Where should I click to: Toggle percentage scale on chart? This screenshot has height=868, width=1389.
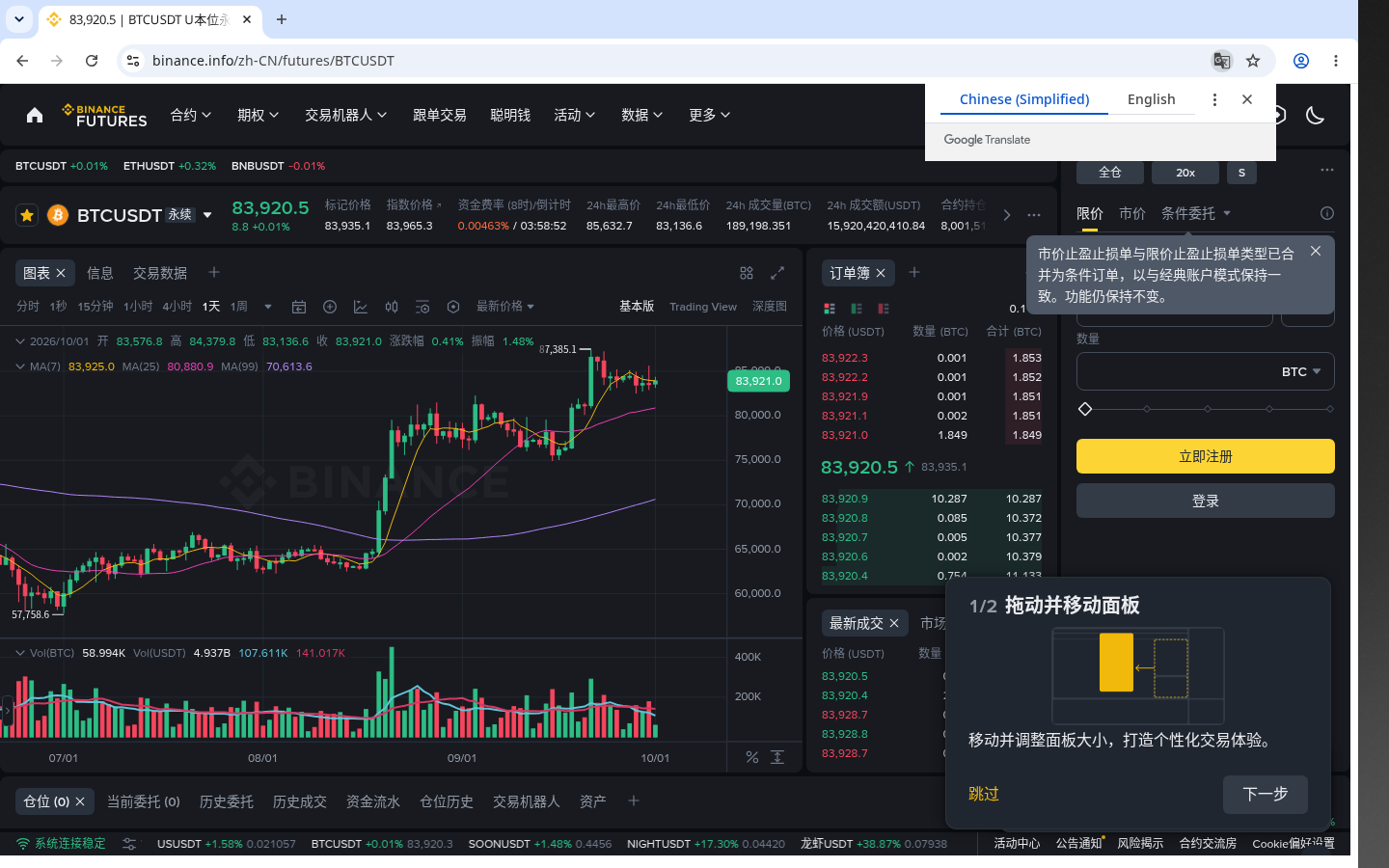point(752,757)
